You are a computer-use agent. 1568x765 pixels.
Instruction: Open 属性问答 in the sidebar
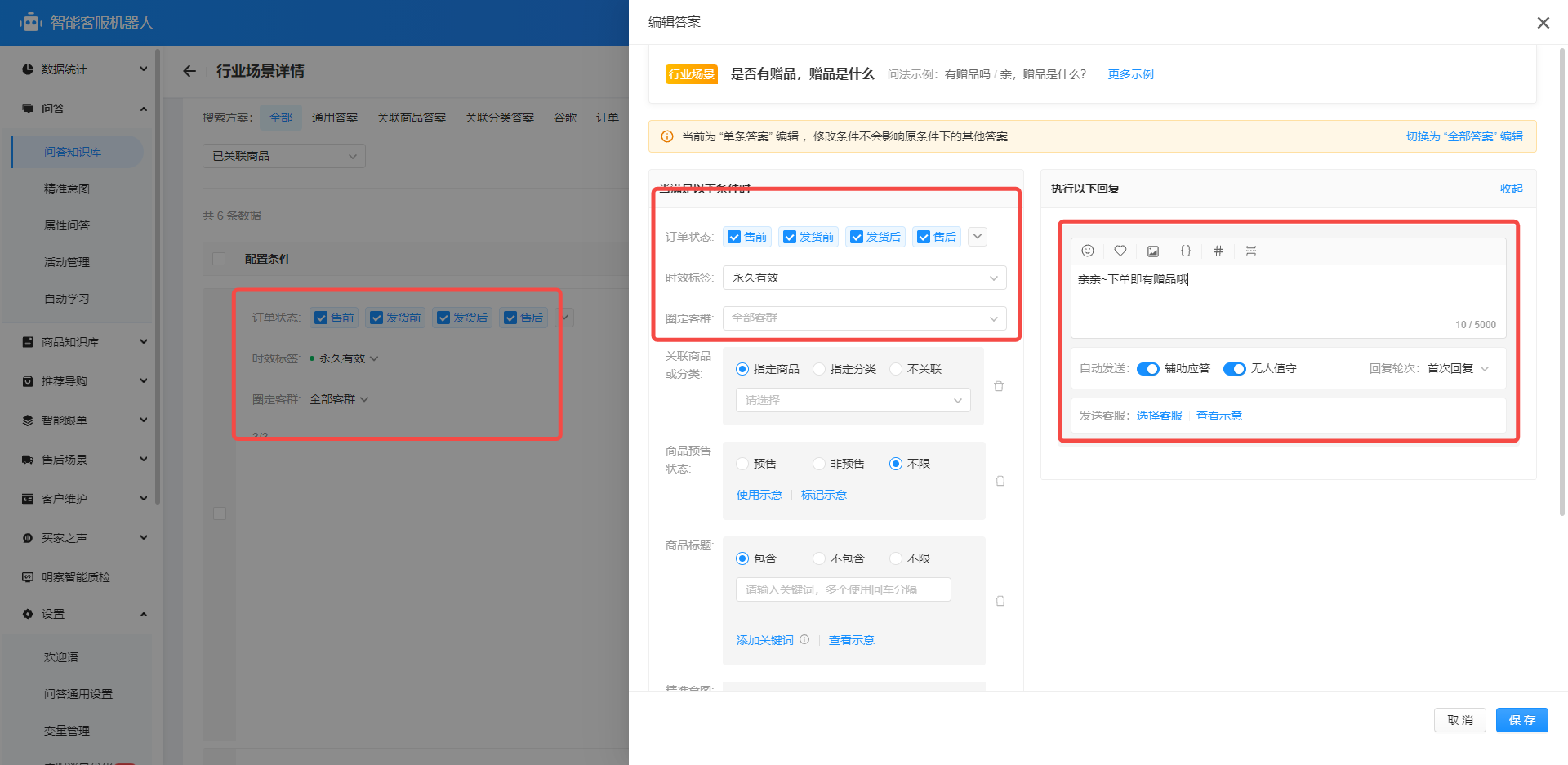tap(67, 225)
